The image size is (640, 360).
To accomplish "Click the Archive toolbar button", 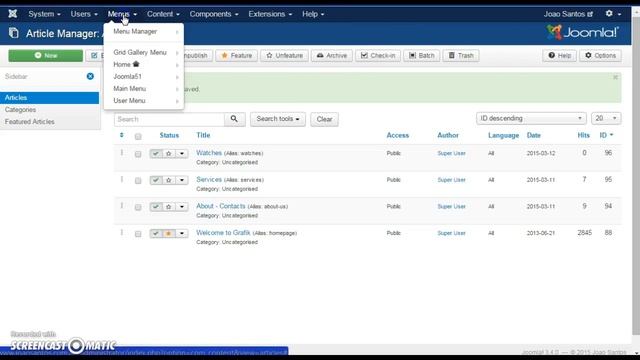I will click(331, 56).
